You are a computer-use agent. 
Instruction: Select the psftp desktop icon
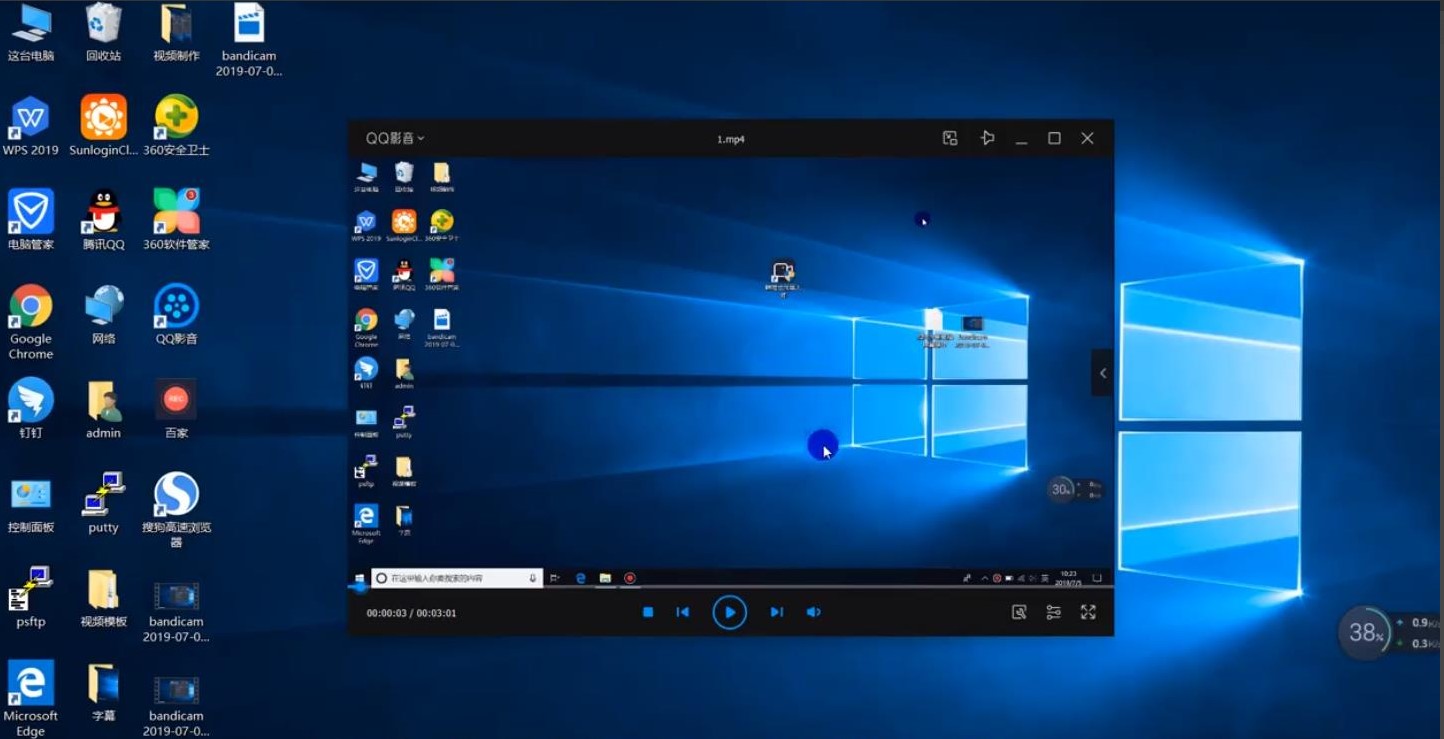(x=31, y=598)
